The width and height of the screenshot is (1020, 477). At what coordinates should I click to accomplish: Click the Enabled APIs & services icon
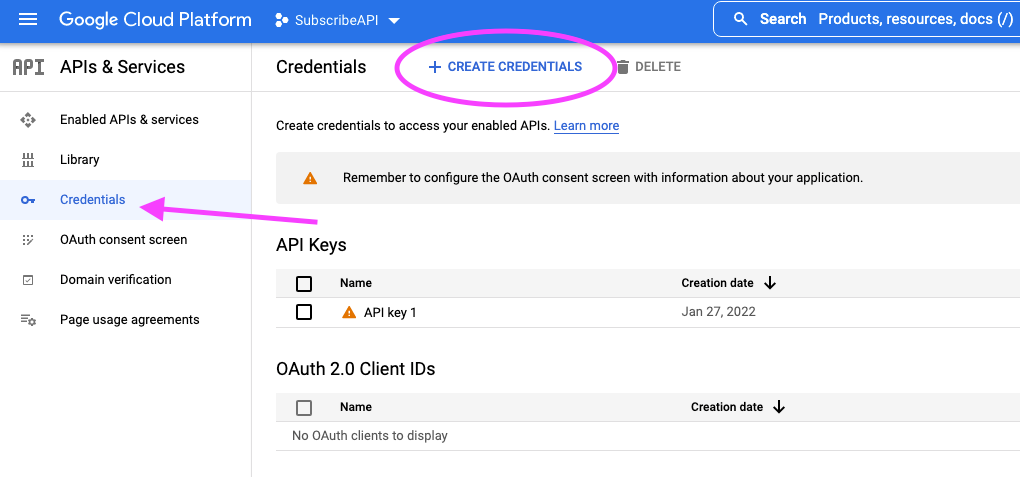[28, 120]
